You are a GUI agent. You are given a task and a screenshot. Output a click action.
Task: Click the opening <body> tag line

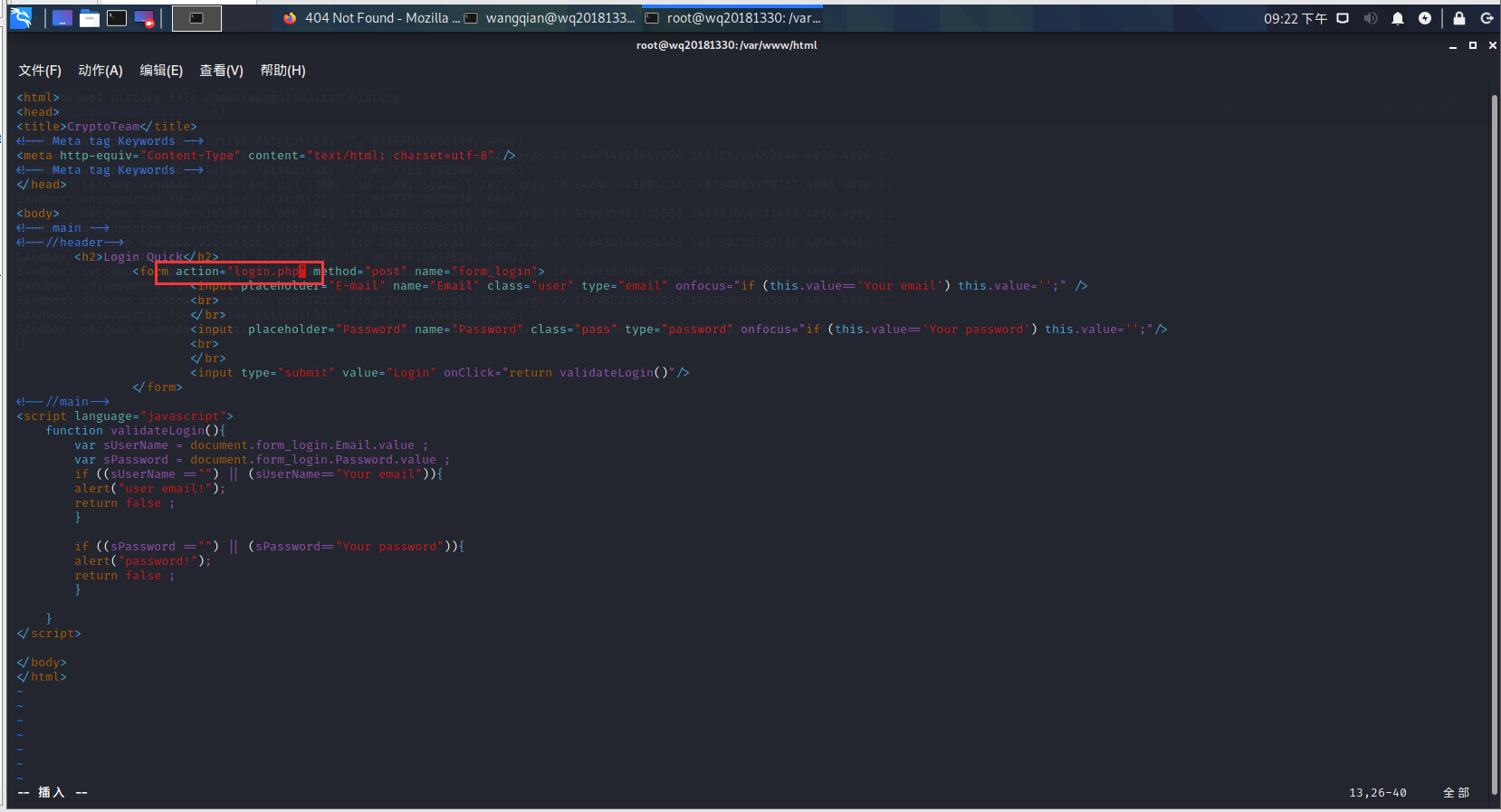38,214
